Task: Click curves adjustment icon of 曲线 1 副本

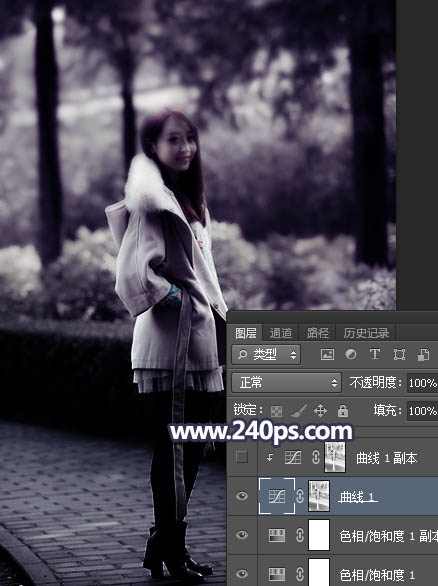Action: [x=293, y=457]
